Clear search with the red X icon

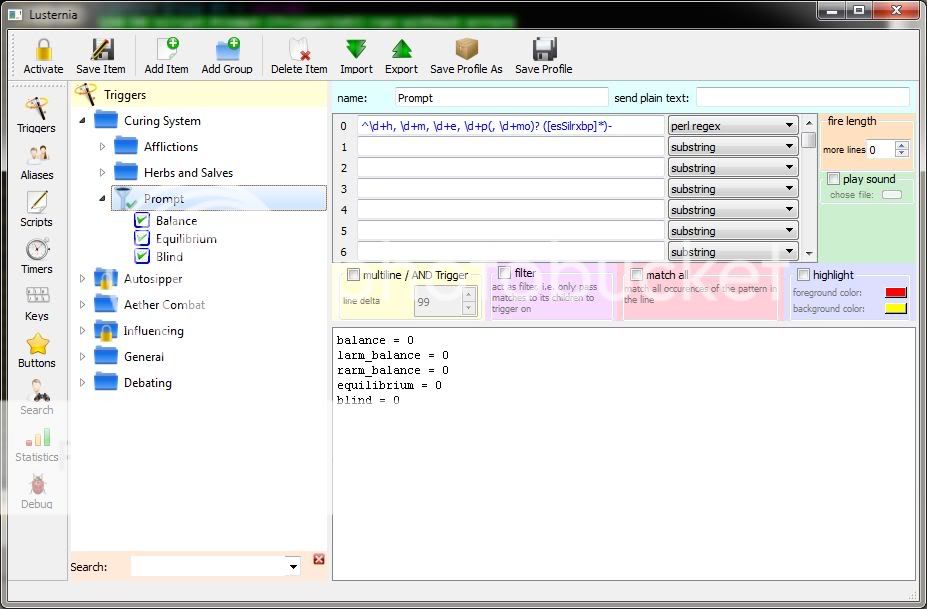319,559
